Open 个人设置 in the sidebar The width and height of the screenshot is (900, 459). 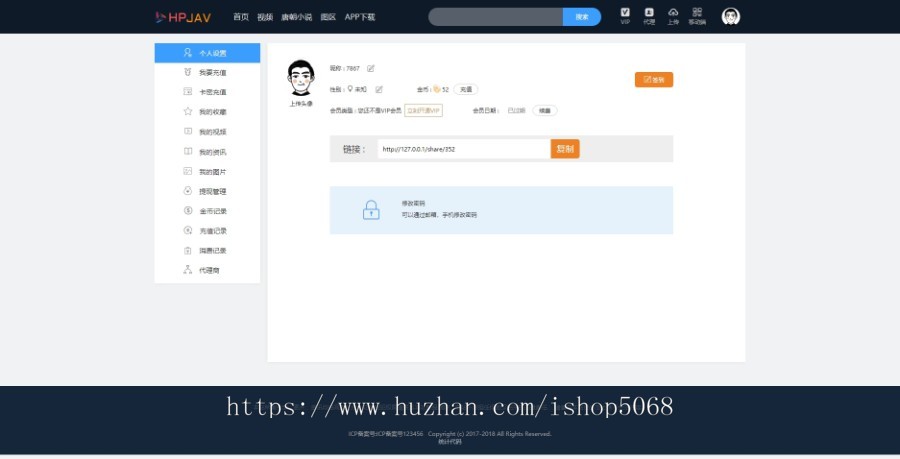pos(207,53)
